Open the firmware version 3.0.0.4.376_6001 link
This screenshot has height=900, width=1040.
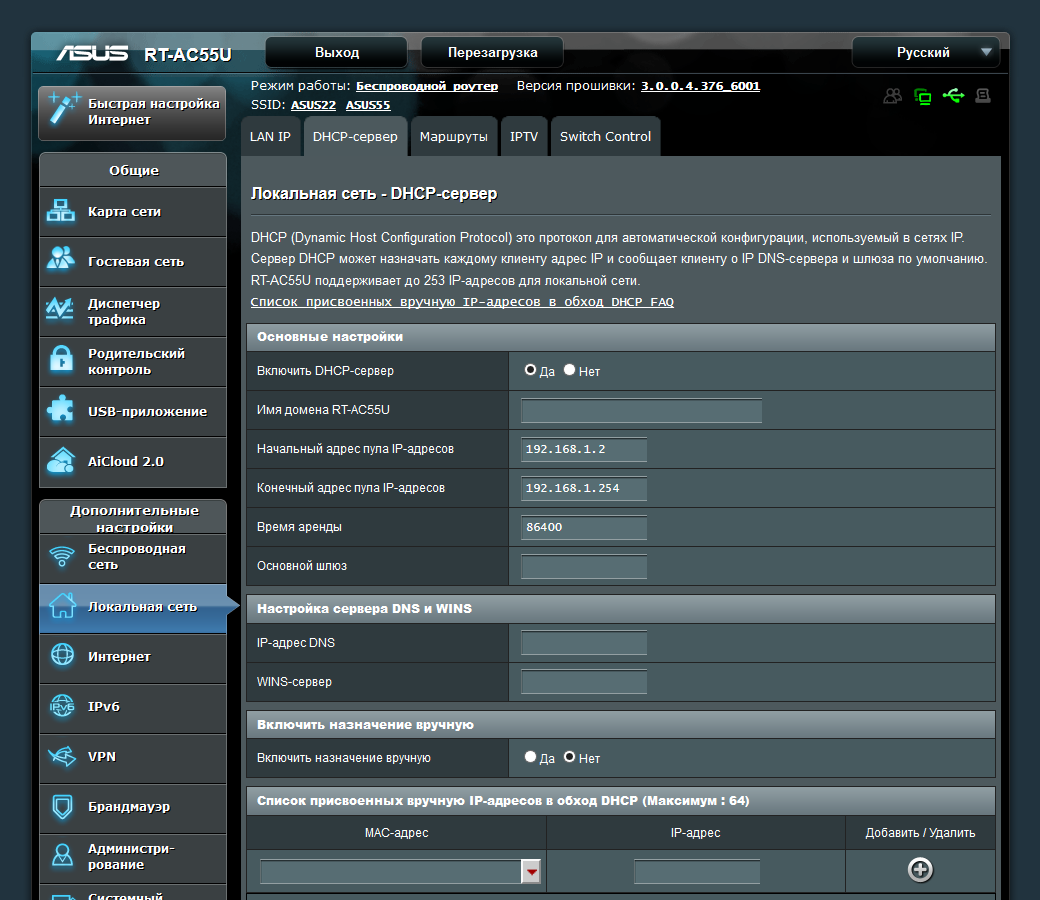point(700,86)
